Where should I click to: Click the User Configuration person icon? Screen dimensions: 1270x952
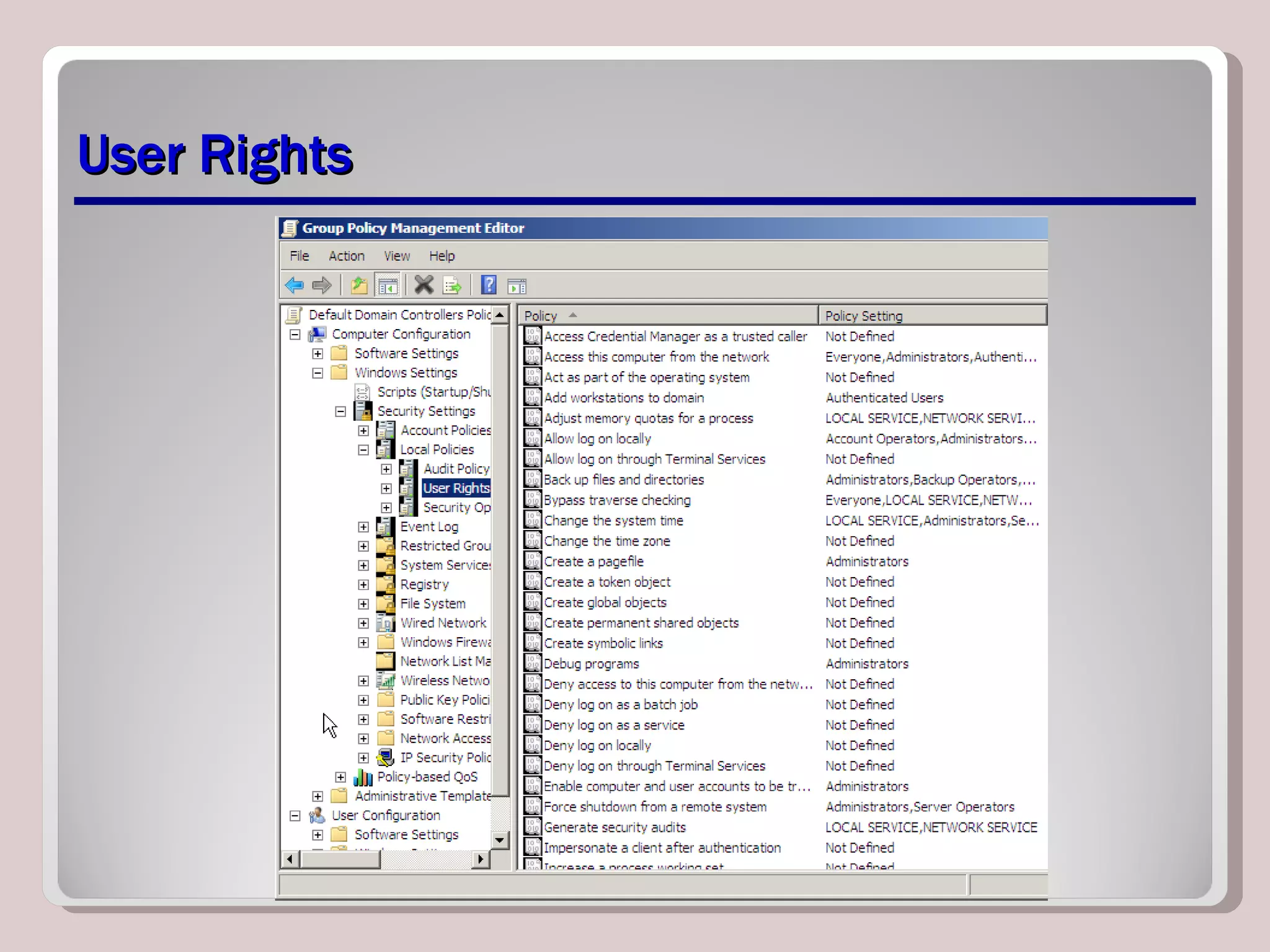[x=317, y=815]
